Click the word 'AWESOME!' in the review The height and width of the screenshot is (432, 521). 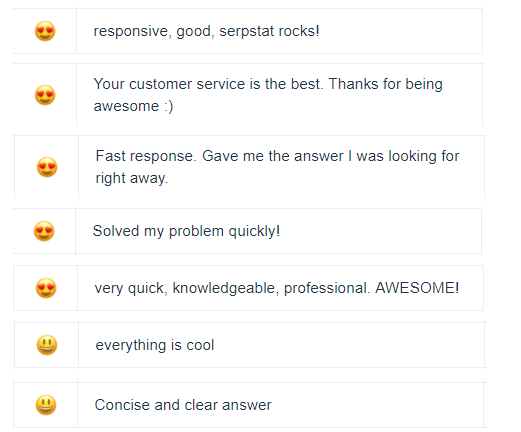click(x=417, y=288)
